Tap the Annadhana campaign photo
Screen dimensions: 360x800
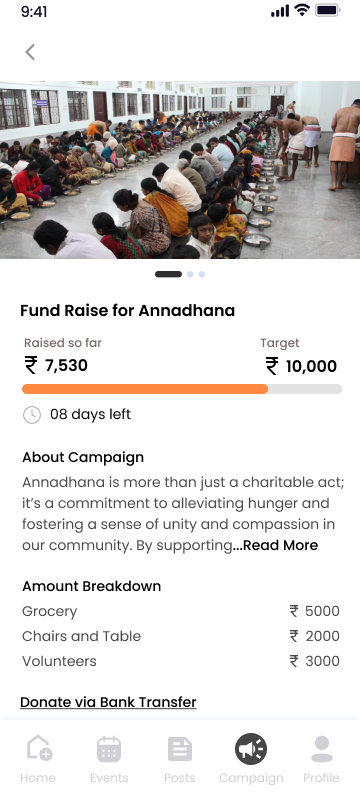tap(180, 170)
